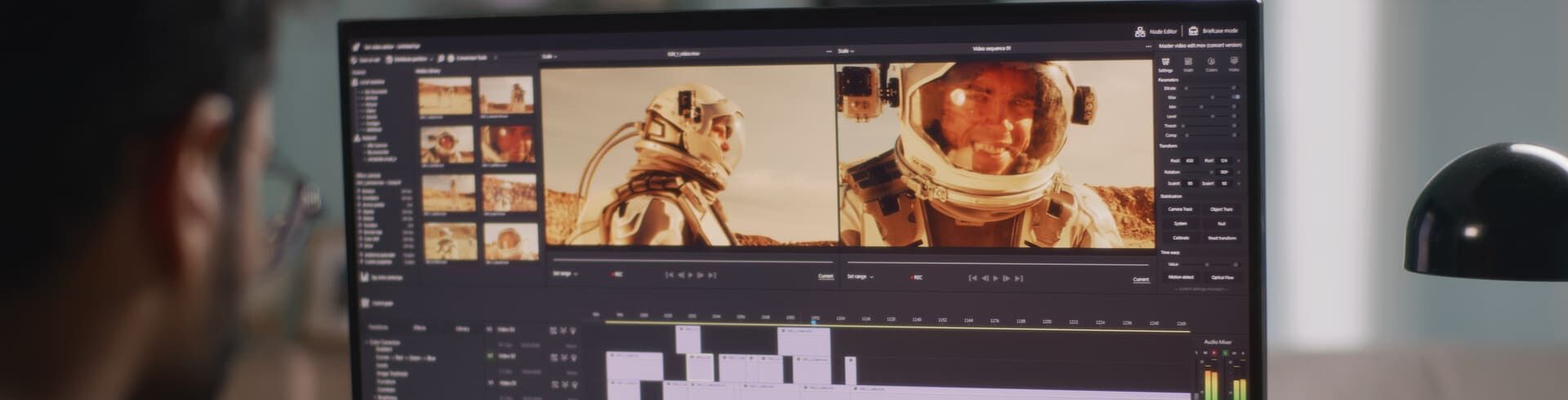Viewport: 1568px width, 400px height.
Task: Open the Settings tab in inspector
Action: pos(1165,64)
